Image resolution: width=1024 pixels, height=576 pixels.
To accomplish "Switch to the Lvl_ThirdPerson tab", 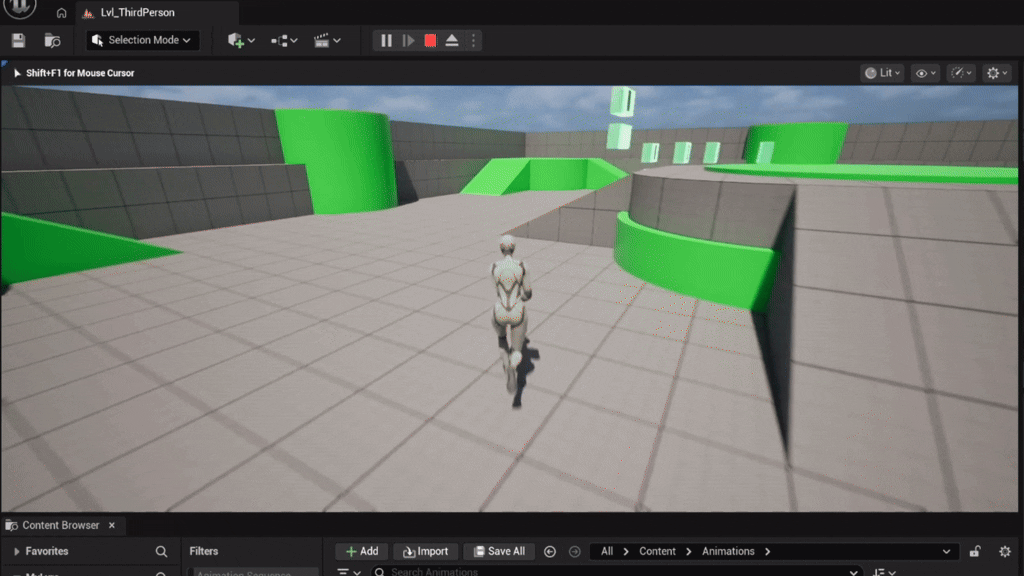I will tap(137, 13).
